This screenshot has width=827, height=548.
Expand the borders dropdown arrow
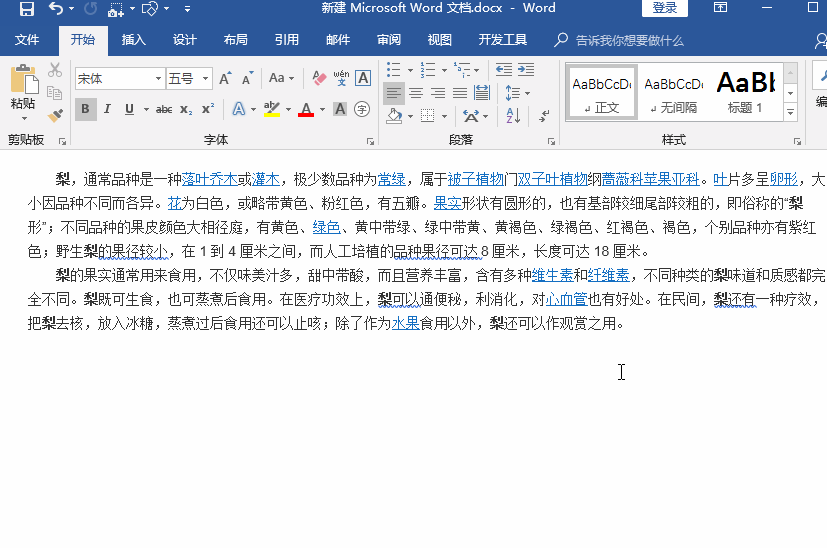444,116
